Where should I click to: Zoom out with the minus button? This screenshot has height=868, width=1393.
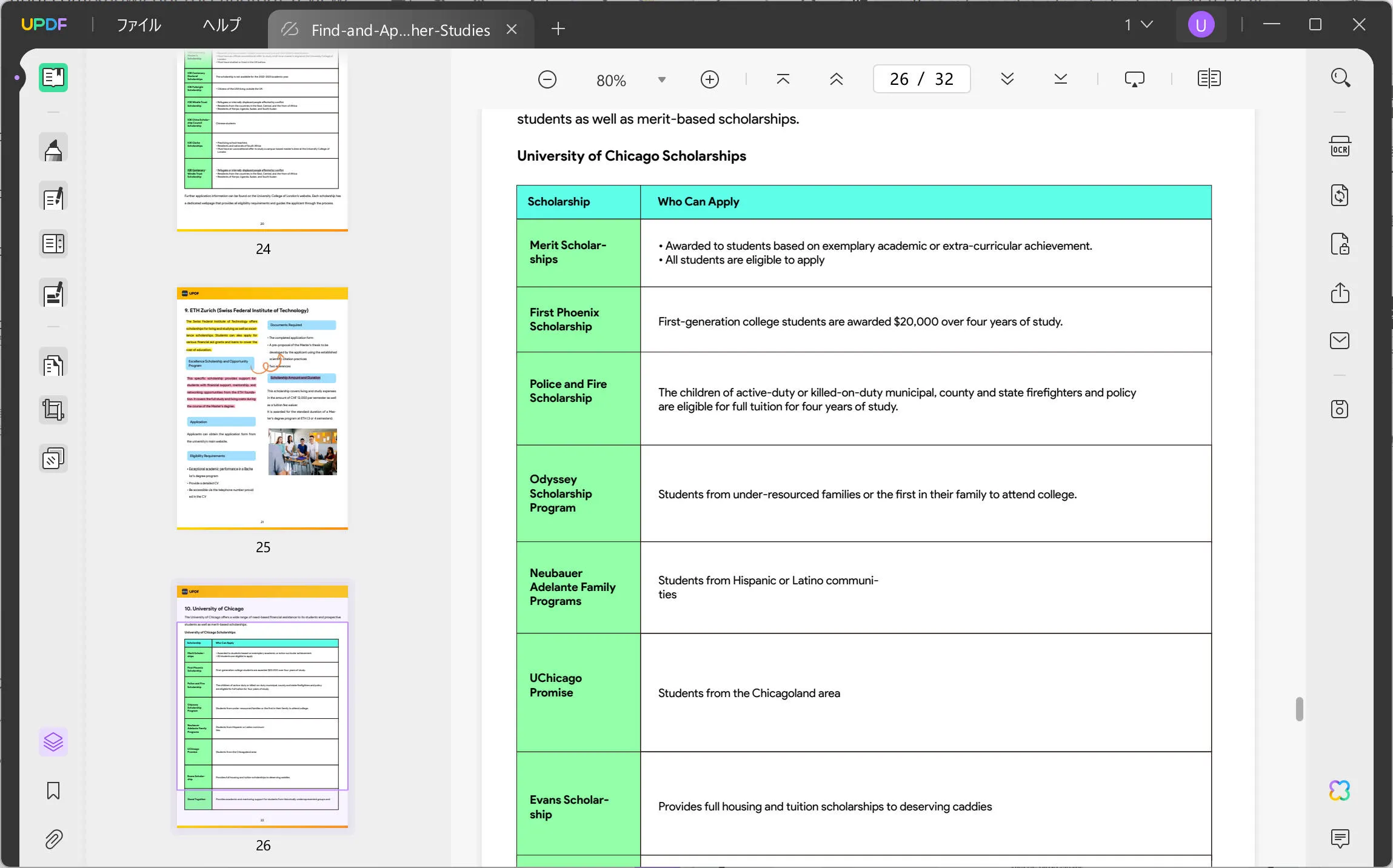click(x=547, y=79)
